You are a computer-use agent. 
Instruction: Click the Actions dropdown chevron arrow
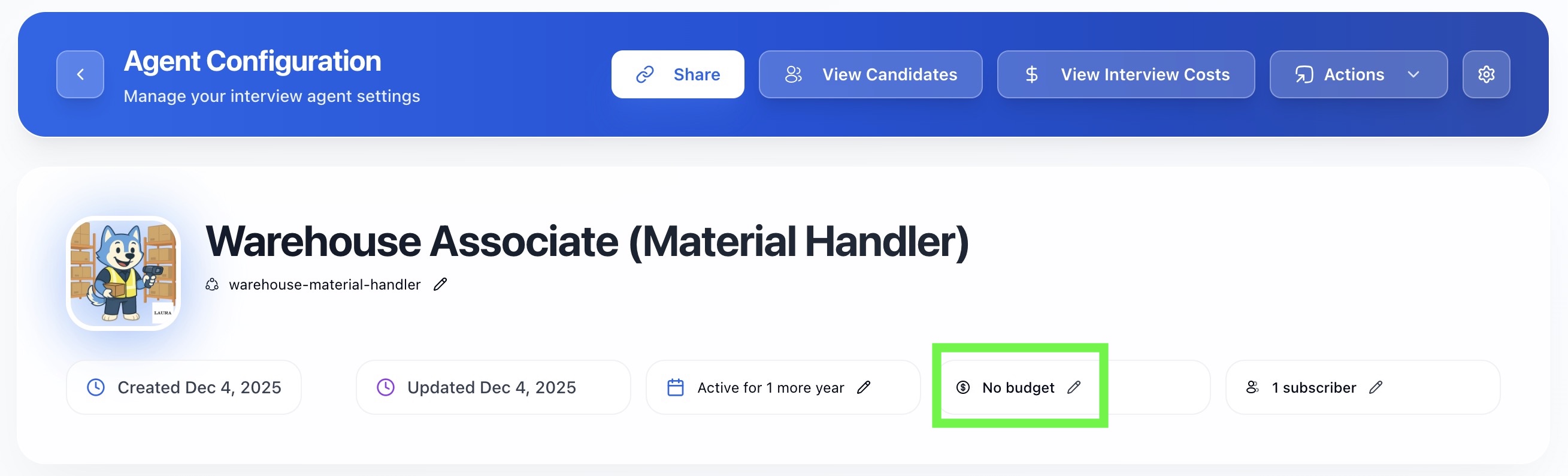point(1413,74)
